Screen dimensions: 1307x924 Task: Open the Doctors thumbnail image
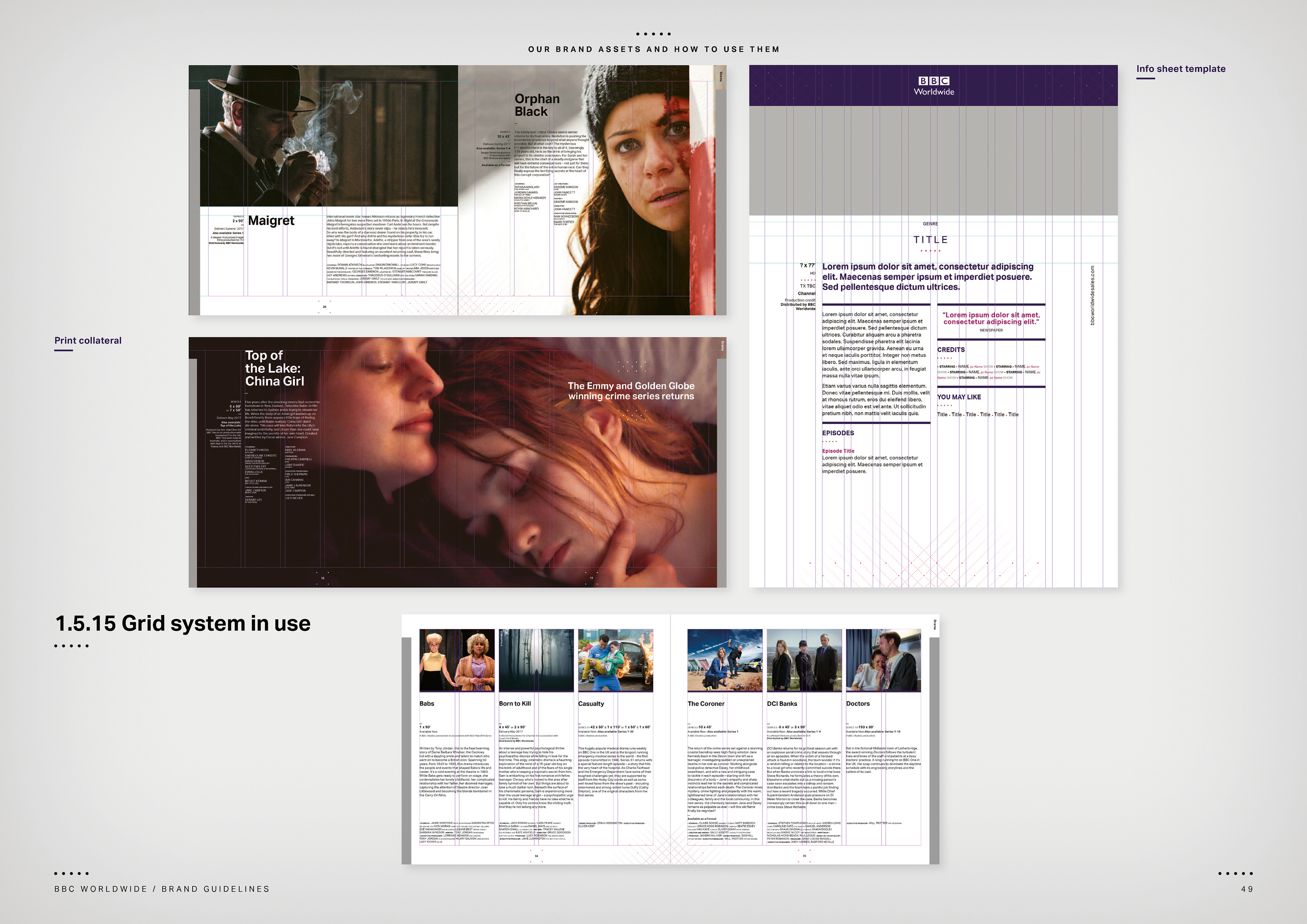(883, 660)
